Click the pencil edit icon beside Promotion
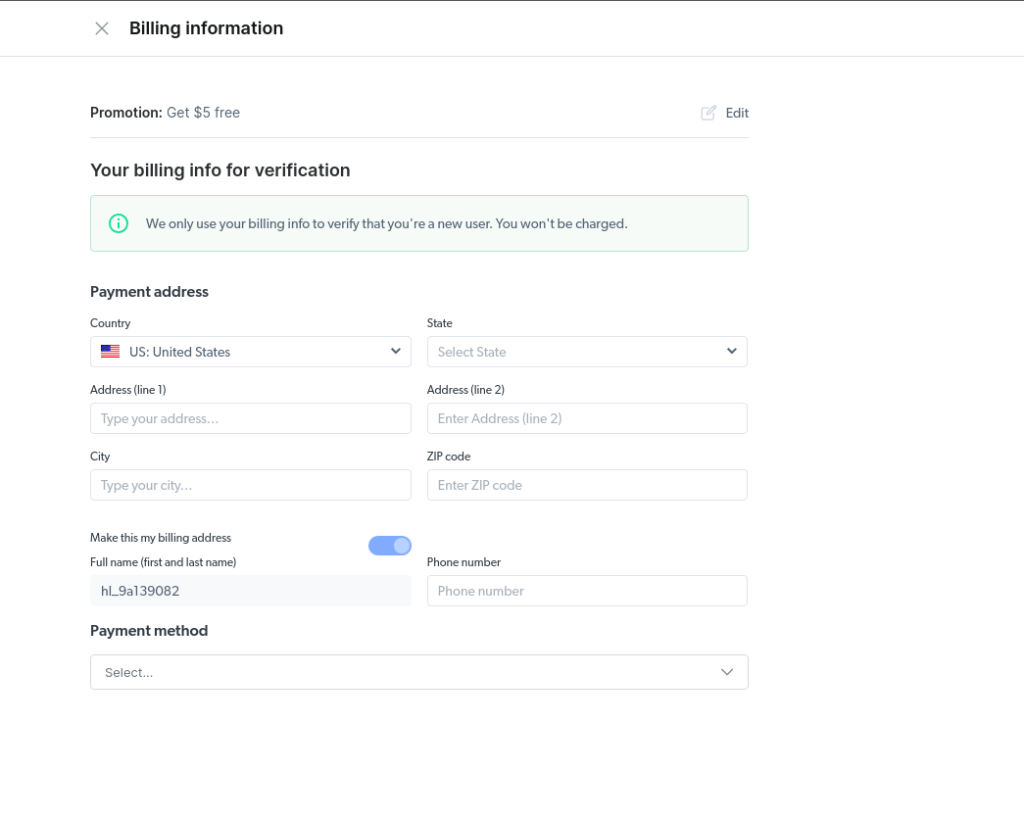The height and width of the screenshot is (818, 1024). [708, 113]
